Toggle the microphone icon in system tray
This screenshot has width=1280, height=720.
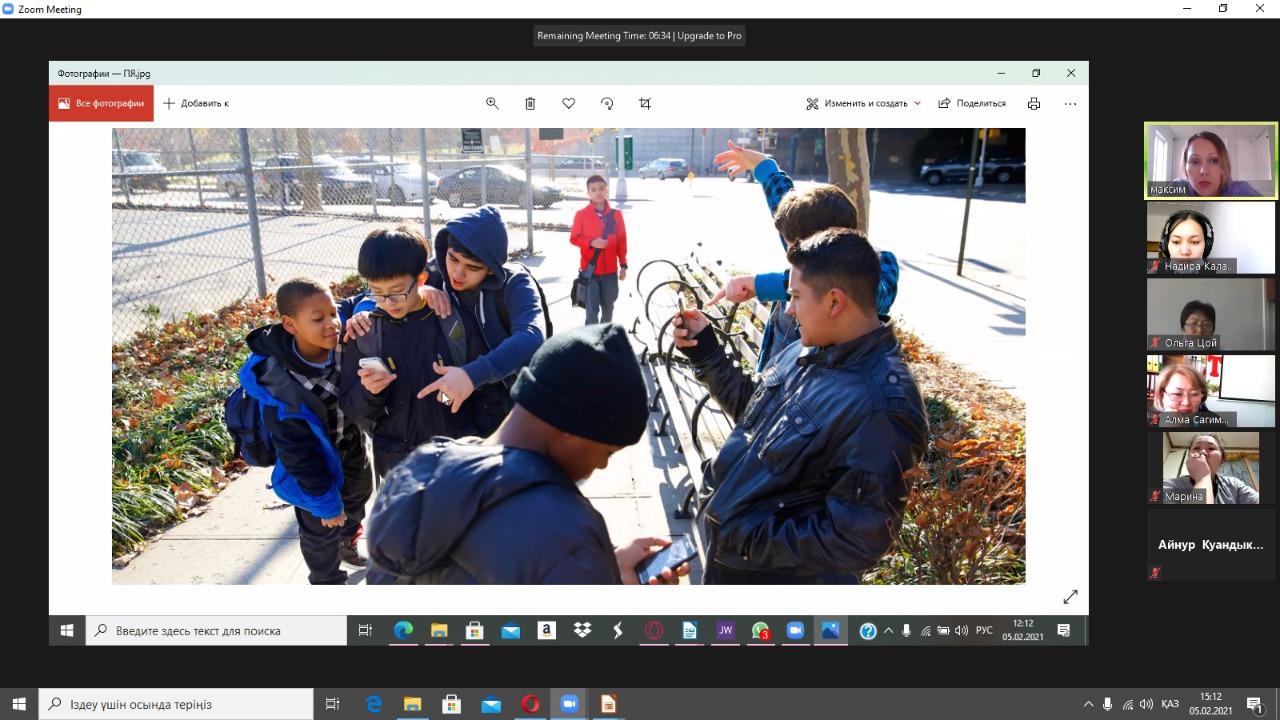click(1107, 704)
